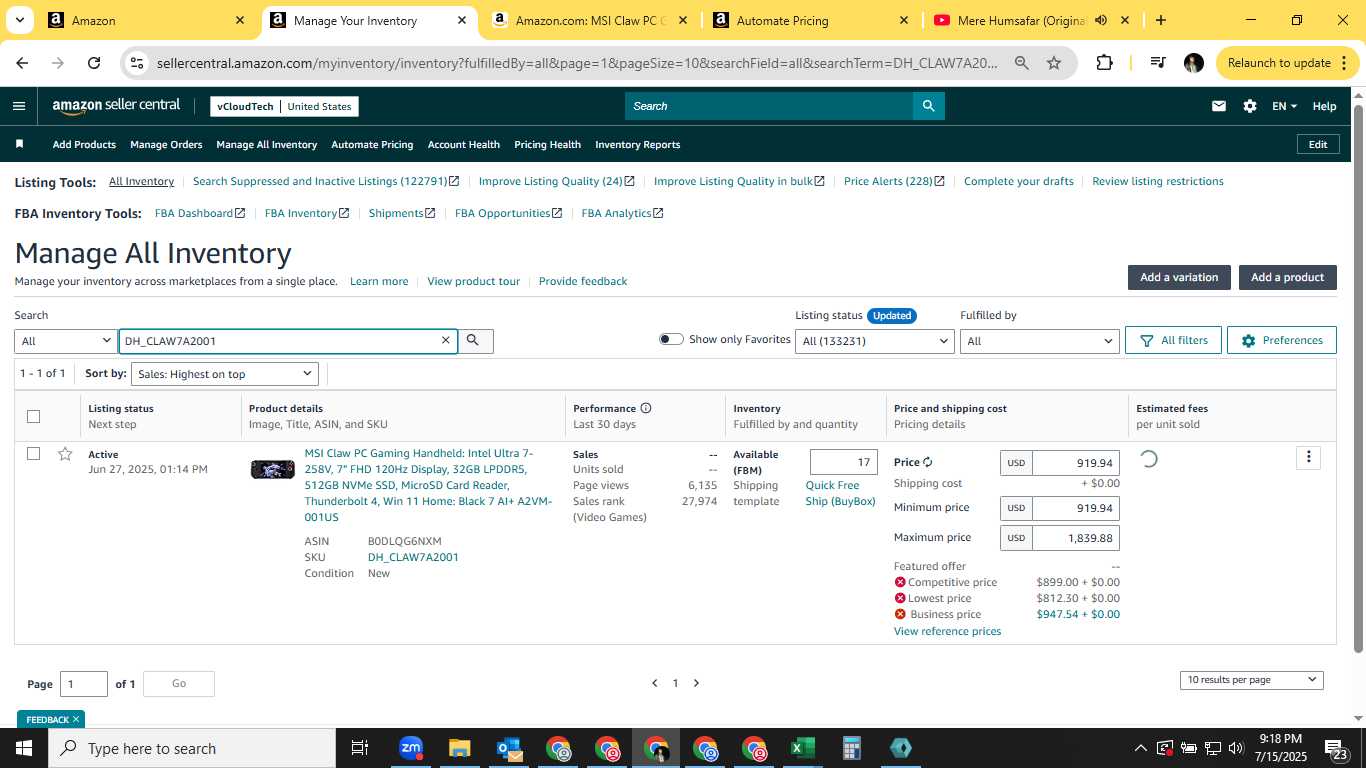Close the FEEDBACK tag
The height and width of the screenshot is (768, 1366).
[75, 719]
